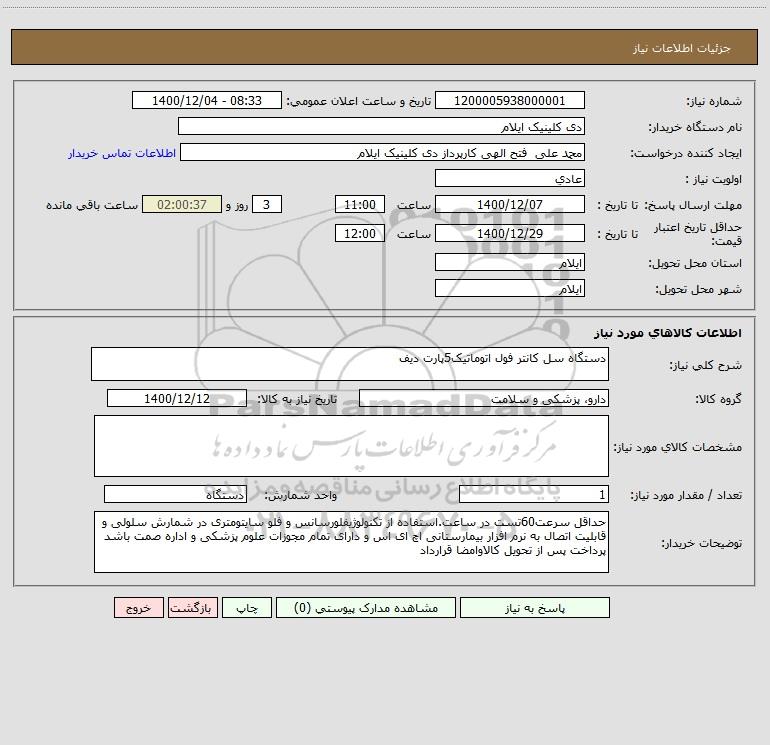Select the شماره نیاز field 1200005938000001
Viewport: 770px width, 745px height.
tap(510, 100)
